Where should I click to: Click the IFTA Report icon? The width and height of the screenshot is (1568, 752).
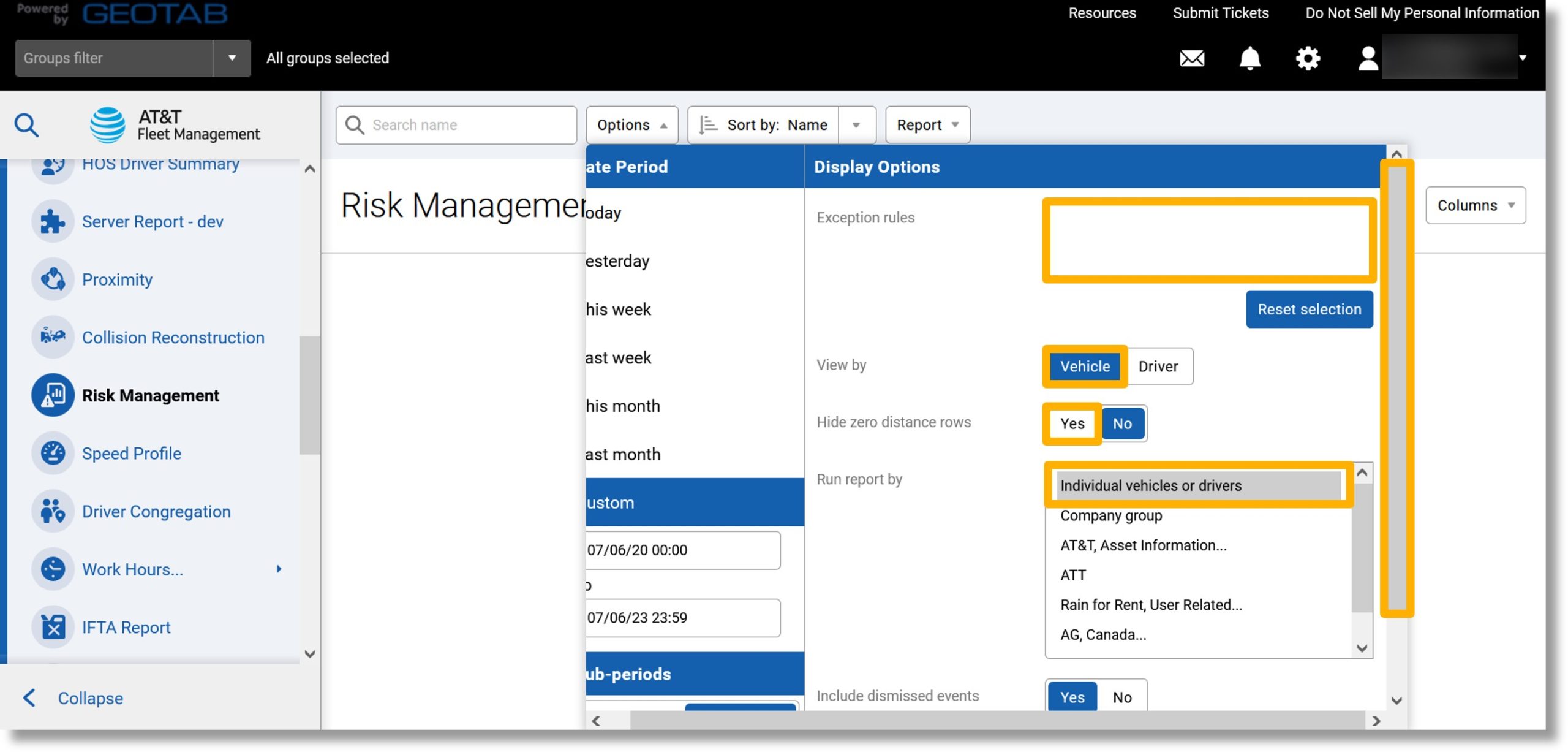coord(53,629)
